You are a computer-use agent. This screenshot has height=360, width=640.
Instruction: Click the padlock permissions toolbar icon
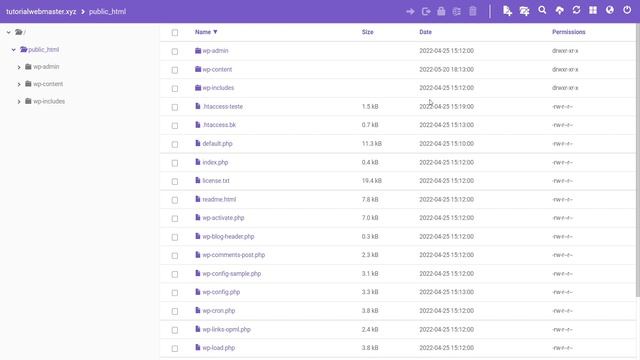point(441,11)
